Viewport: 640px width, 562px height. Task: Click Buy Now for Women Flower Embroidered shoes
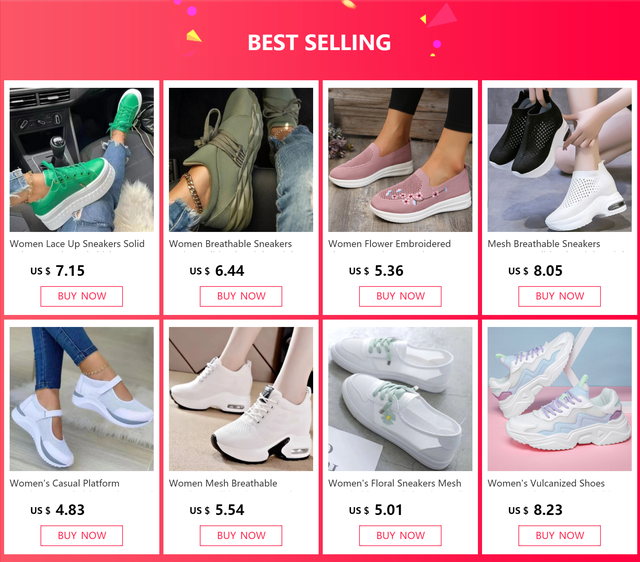(400, 296)
